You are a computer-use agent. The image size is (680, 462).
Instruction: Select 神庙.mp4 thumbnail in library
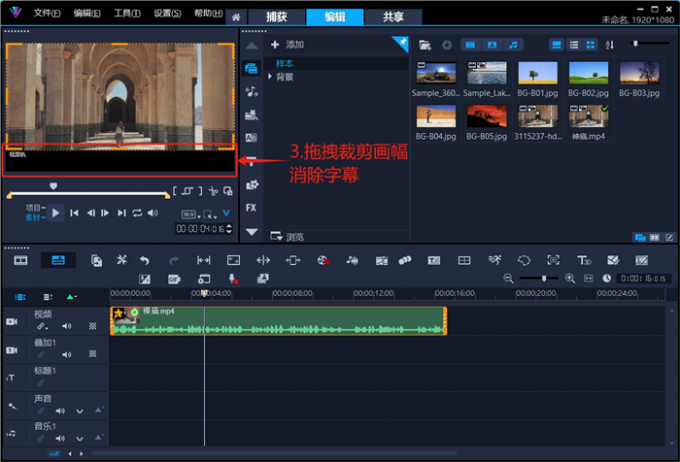(x=588, y=116)
